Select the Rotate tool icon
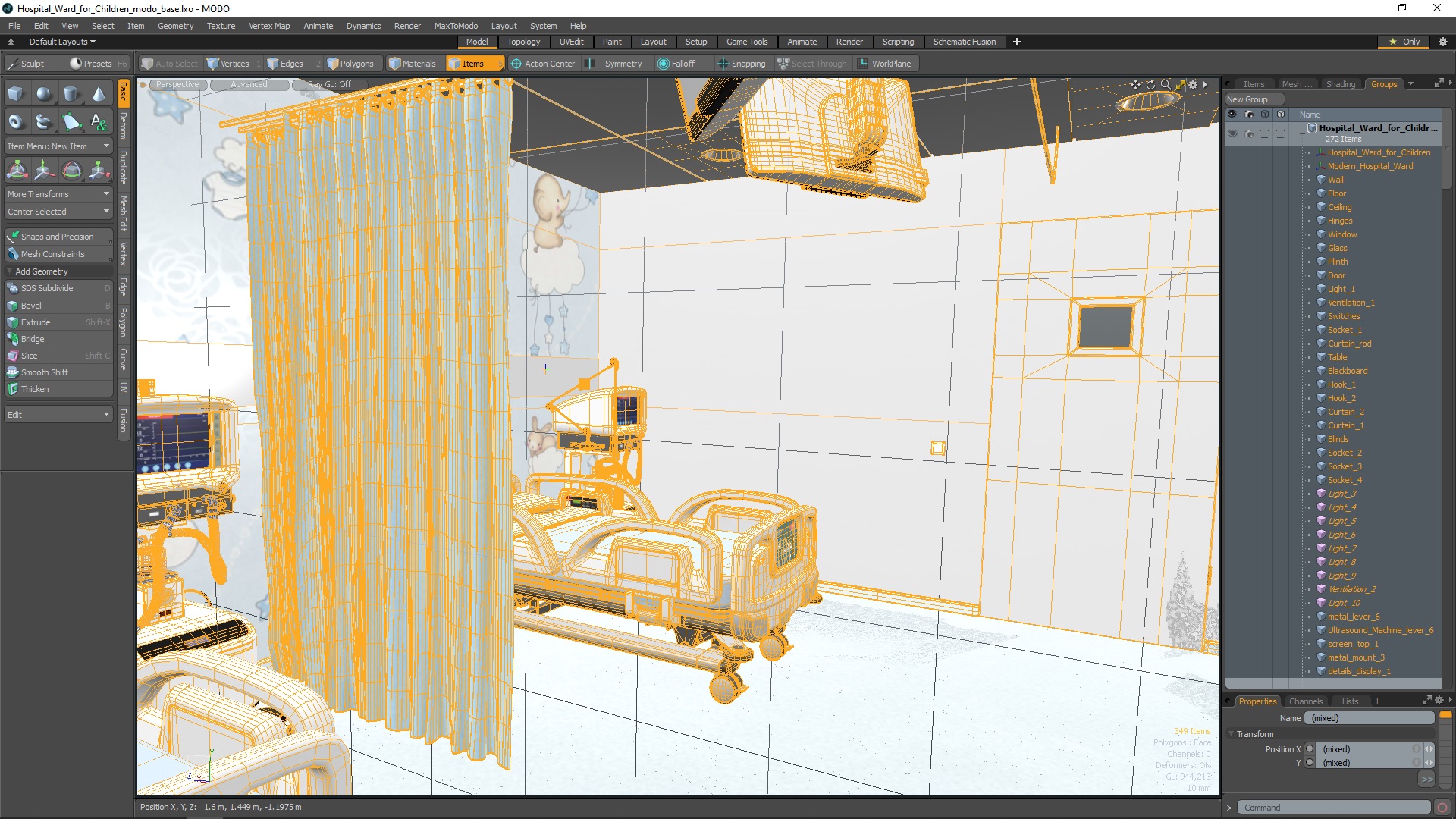This screenshot has width=1456, height=819. pyautogui.click(x=71, y=170)
